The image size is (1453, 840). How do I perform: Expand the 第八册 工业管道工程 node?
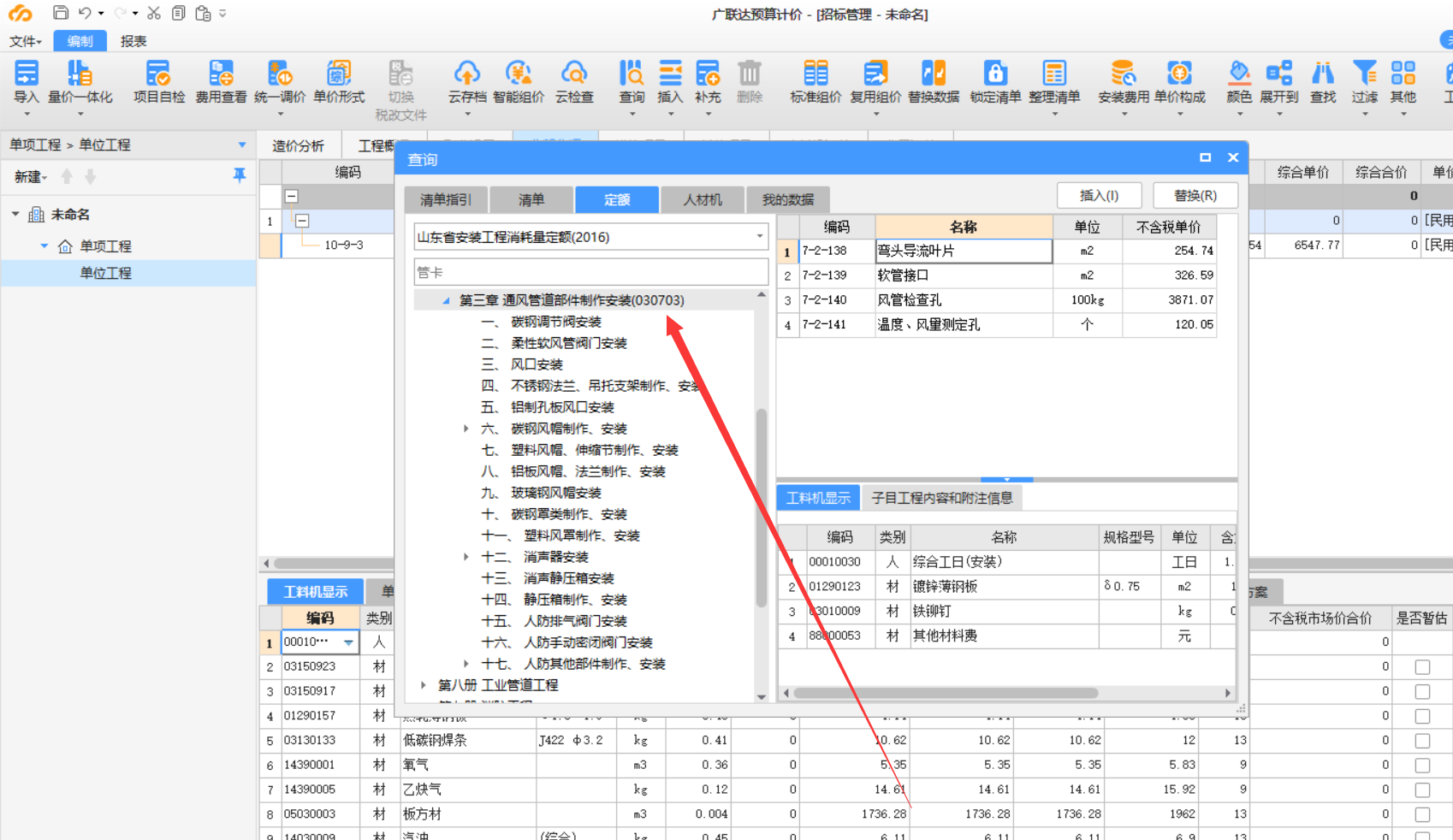click(x=424, y=685)
